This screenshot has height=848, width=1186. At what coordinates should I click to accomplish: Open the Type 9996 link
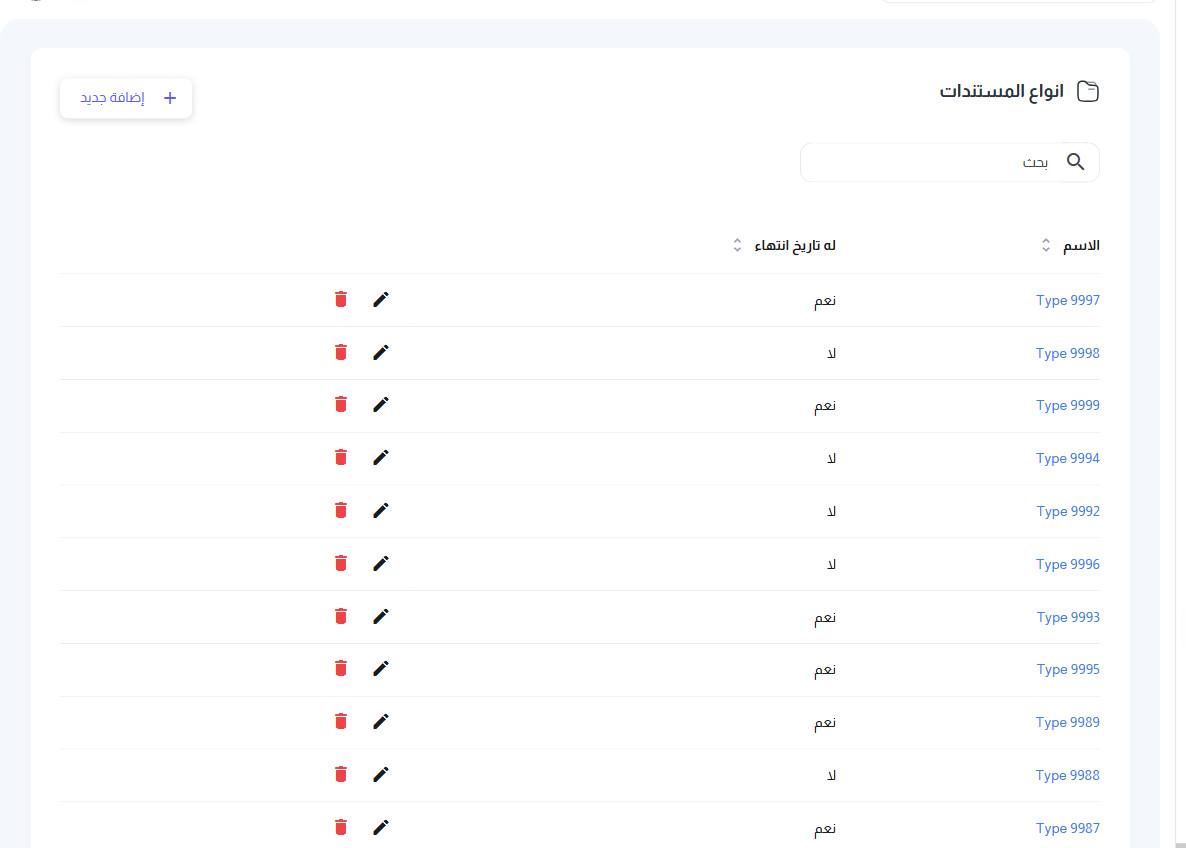click(1067, 564)
